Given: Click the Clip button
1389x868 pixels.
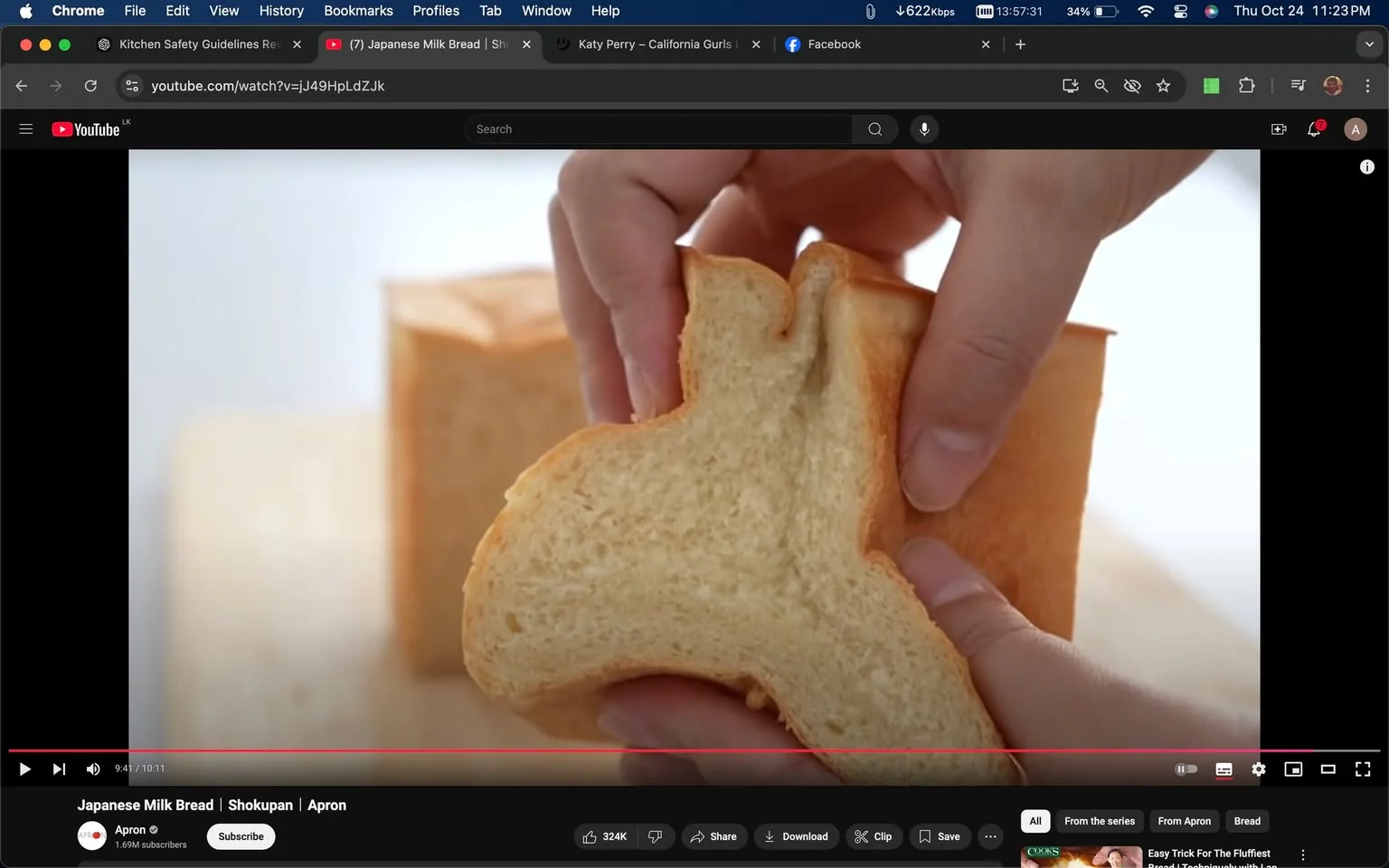Looking at the screenshot, I should point(874,836).
